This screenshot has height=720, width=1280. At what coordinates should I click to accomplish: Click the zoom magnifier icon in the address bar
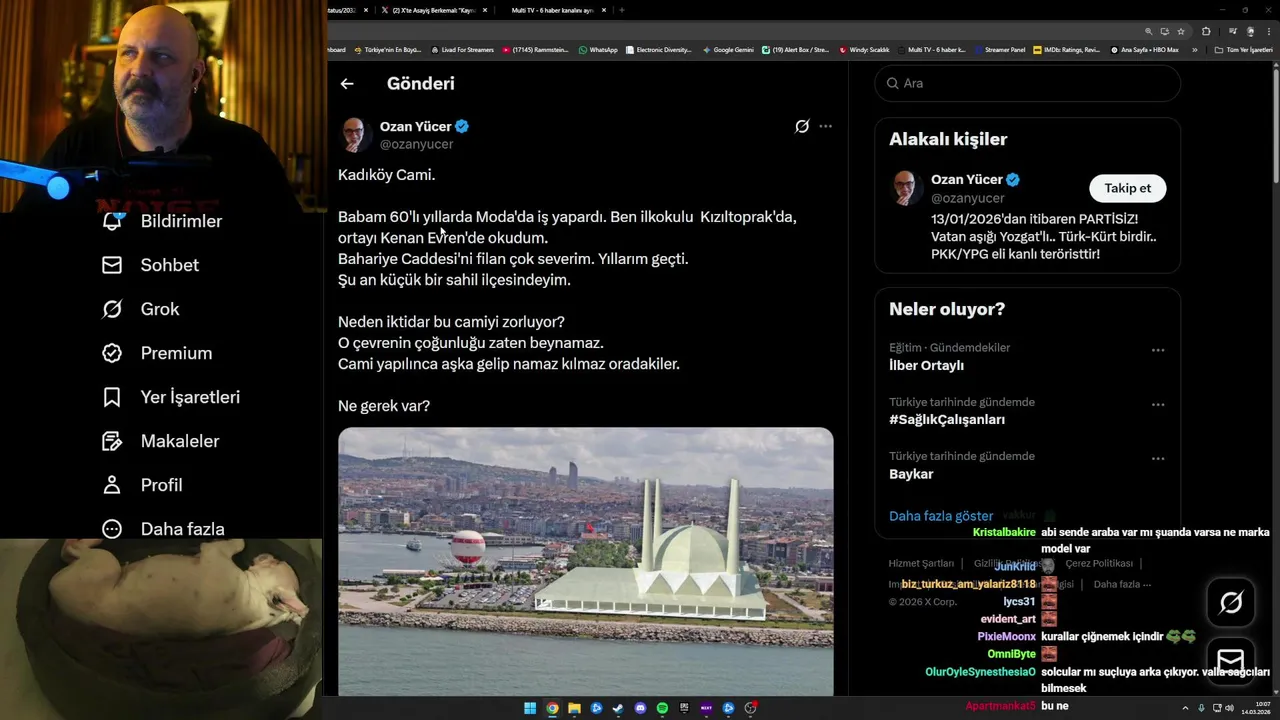pos(1149,31)
